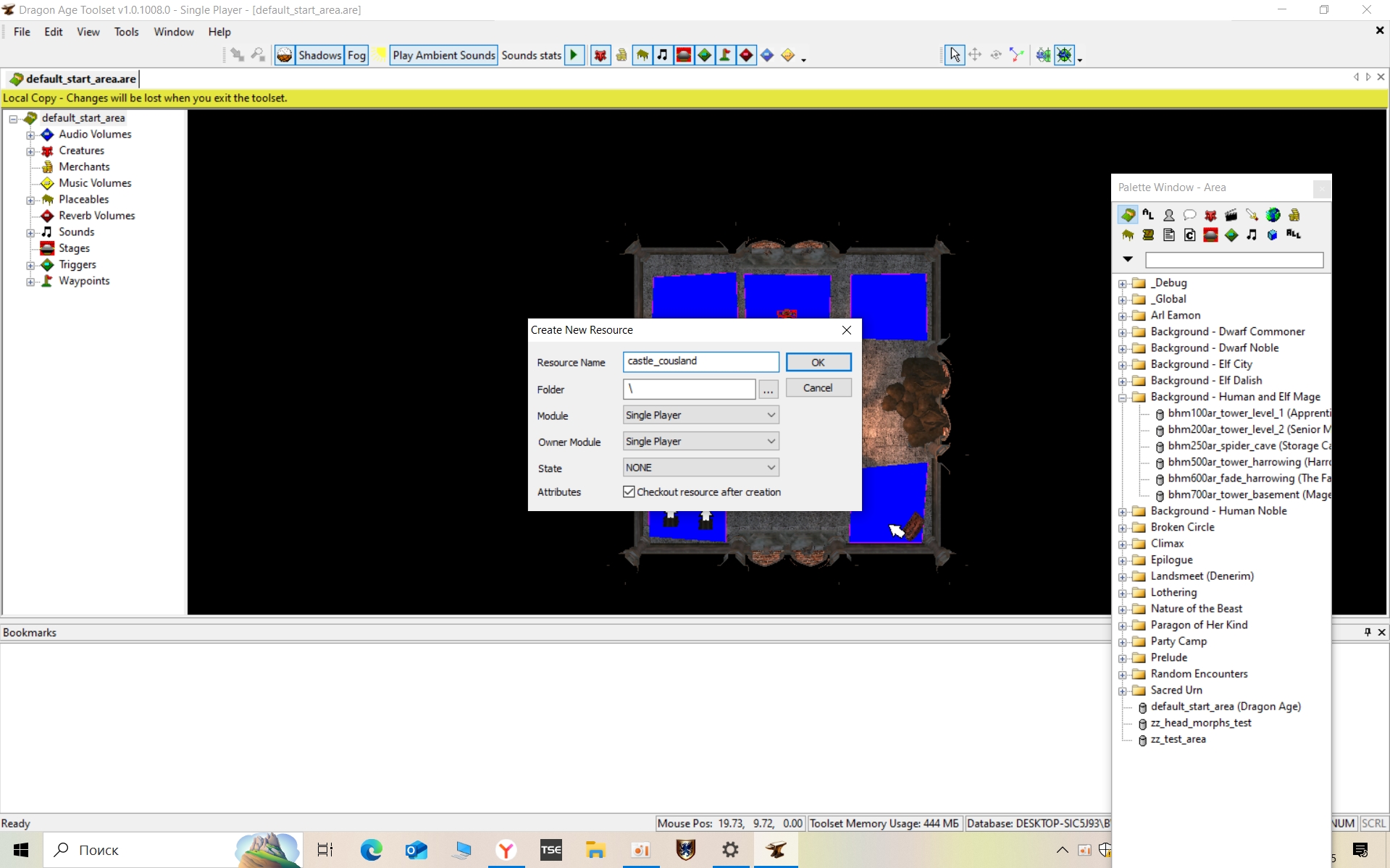Select the green Trigger diamond palette icon
The width and height of the screenshot is (1390, 868).
point(1231,235)
